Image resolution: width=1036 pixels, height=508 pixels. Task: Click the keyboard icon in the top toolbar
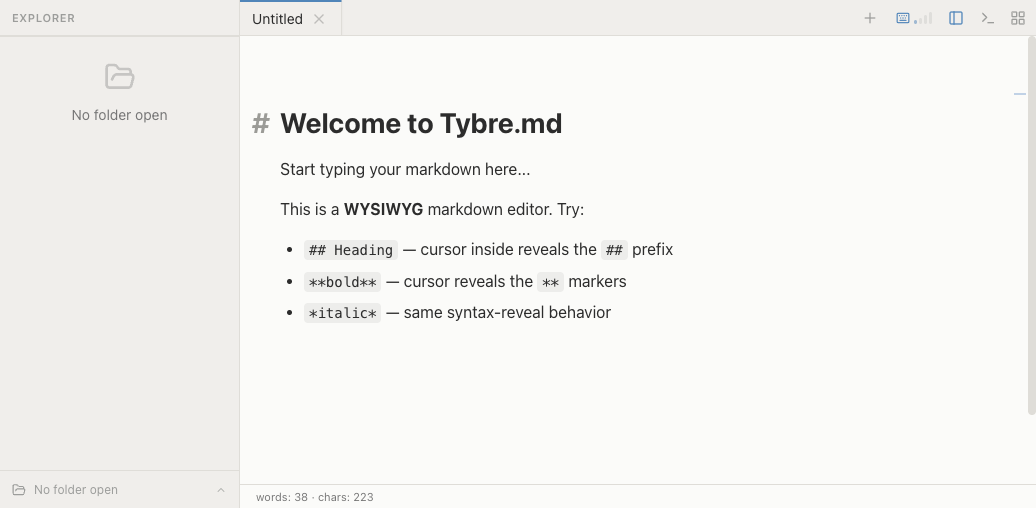point(903,18)
